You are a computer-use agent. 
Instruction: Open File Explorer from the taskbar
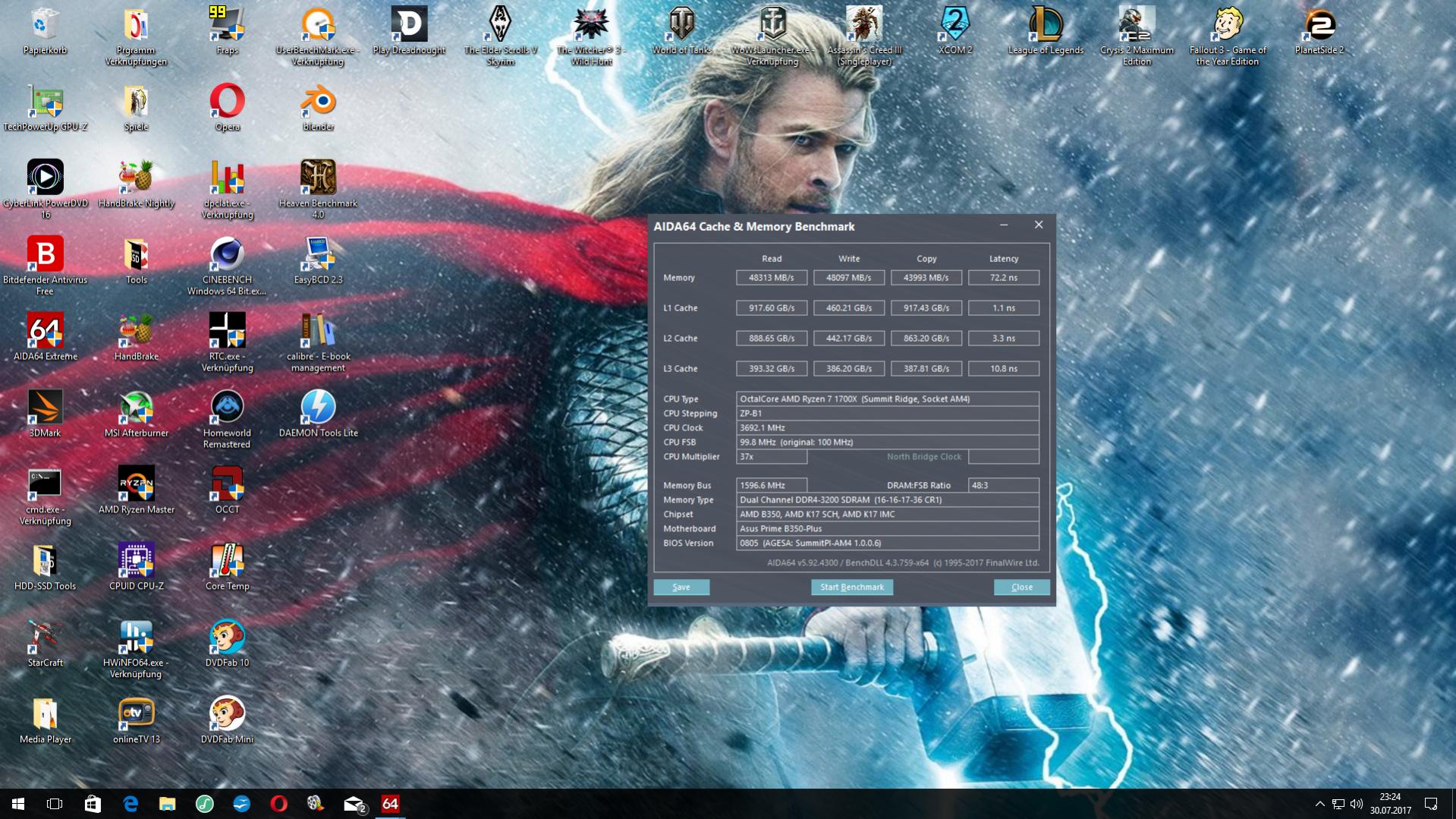click(167, 804)
